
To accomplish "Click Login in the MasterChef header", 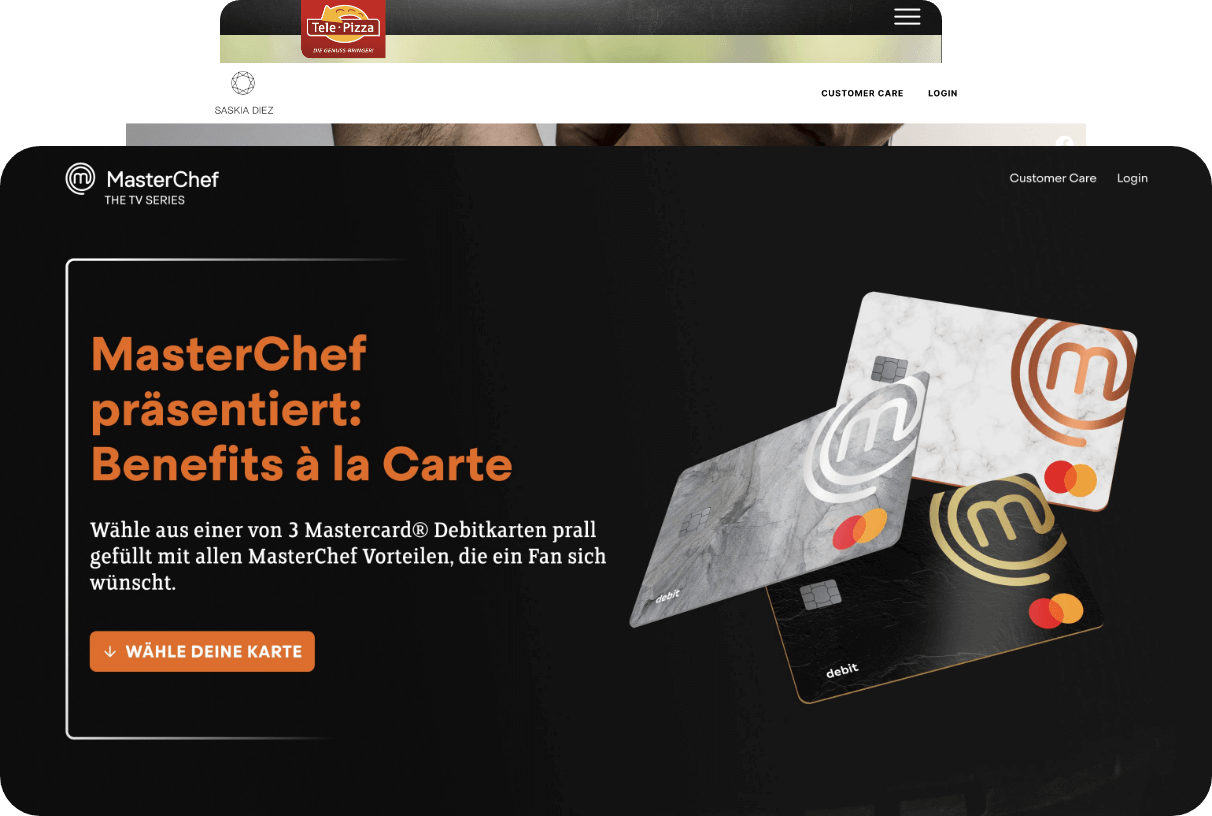I will tap(1132, 178).
